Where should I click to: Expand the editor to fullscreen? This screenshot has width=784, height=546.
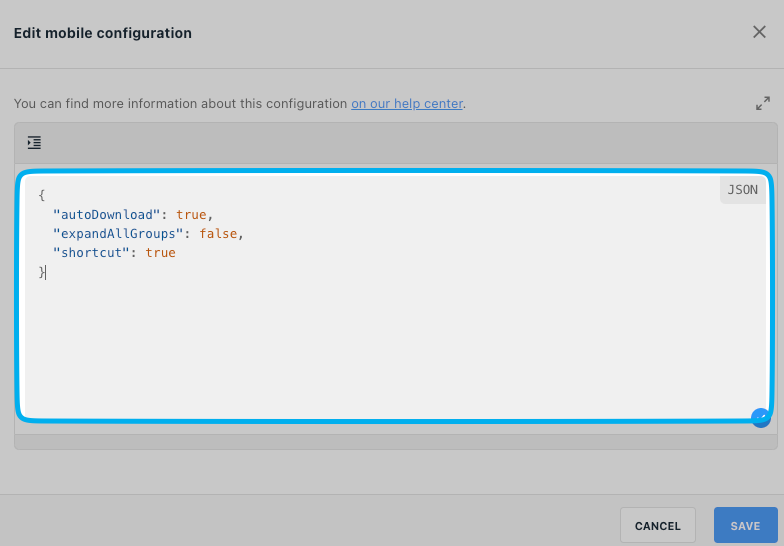pos(762,104)
